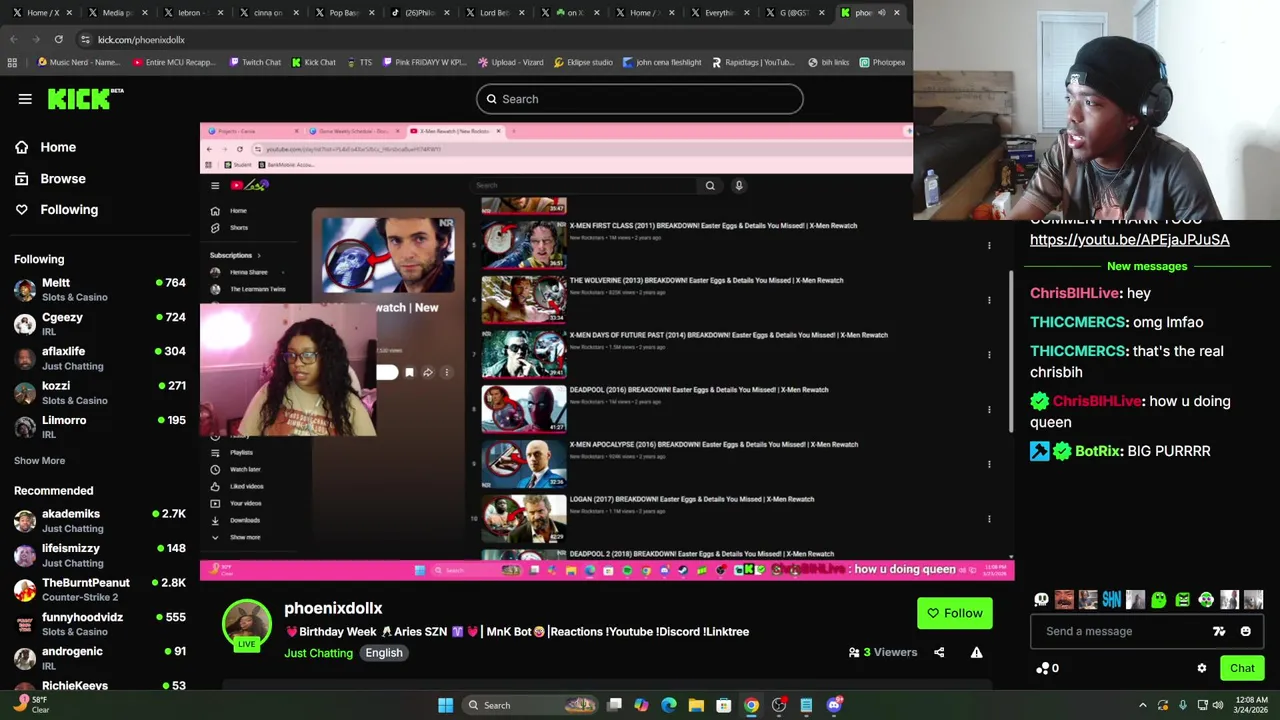The width and height of the screenshot is (1280, 720).
Task: Open Google Chrome from the taskbar
Action: [x=751, y=705]
